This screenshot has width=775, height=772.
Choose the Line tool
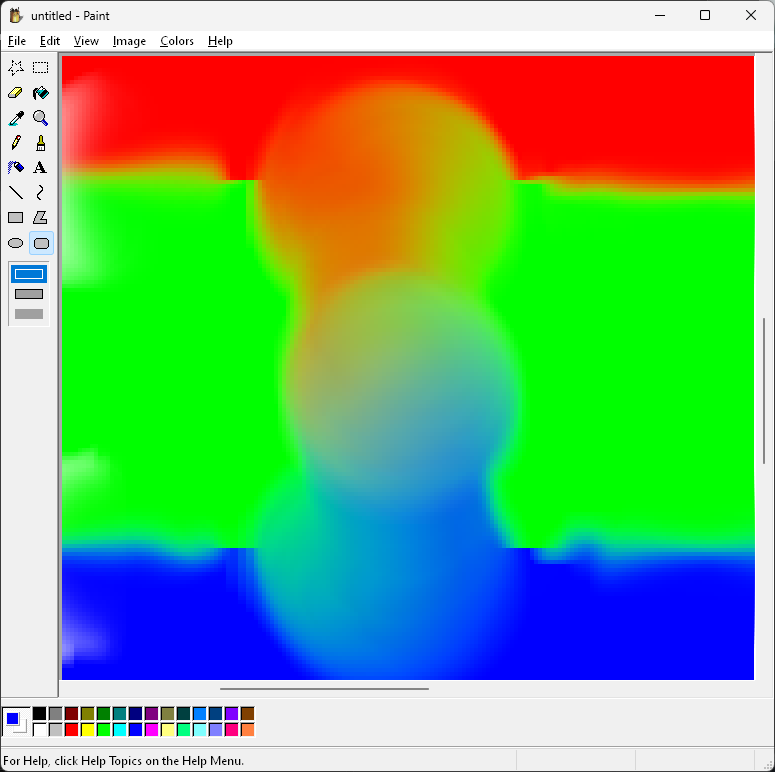pyautogui.click(x=16, y=193)
